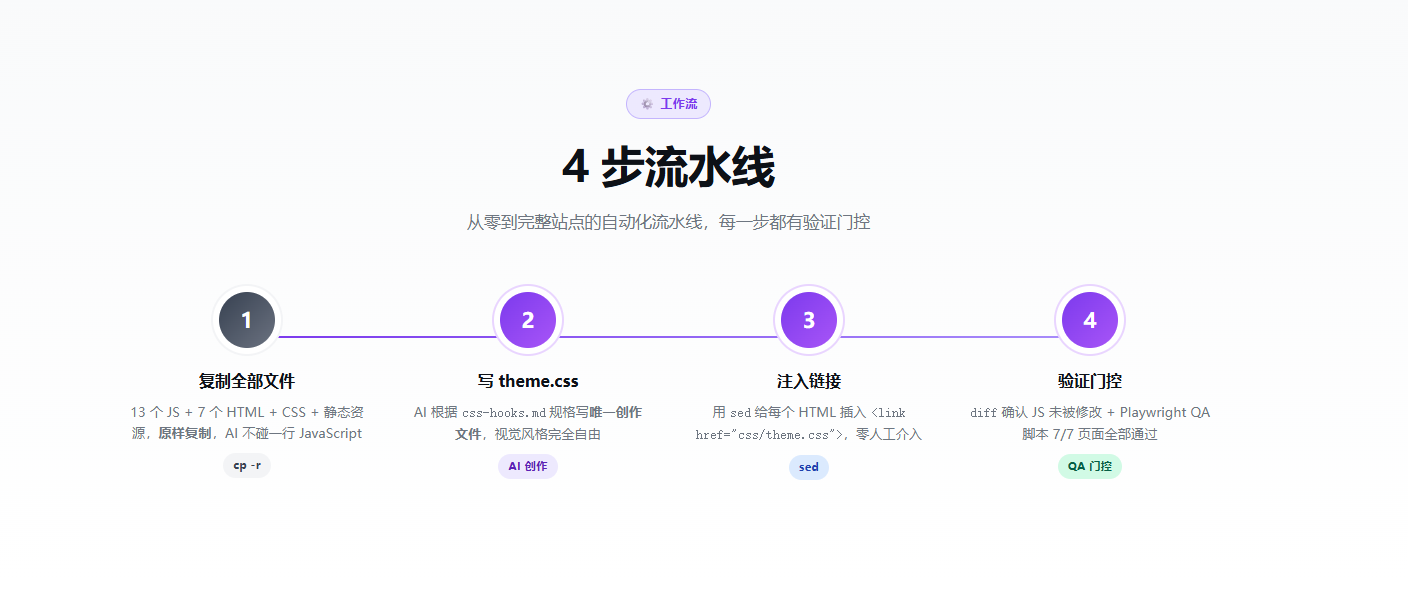This screenshot has height=602, width=1408.
Task: Click description mentioning Playwright QA
Action: pyautogui.click(x=1090, y=423)
